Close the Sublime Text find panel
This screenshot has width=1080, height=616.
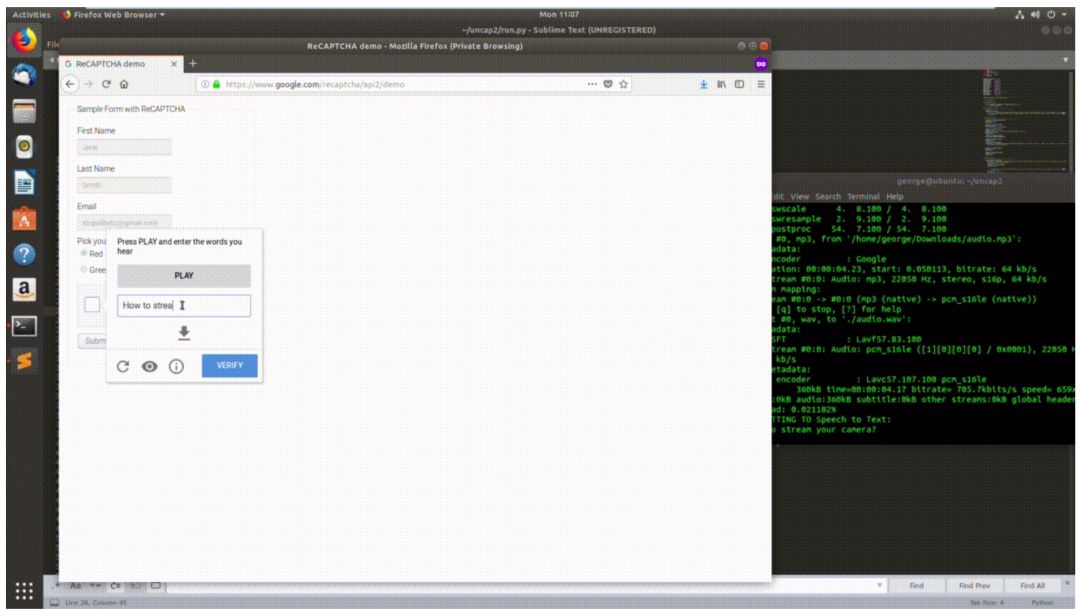(x=1068, y=582)
